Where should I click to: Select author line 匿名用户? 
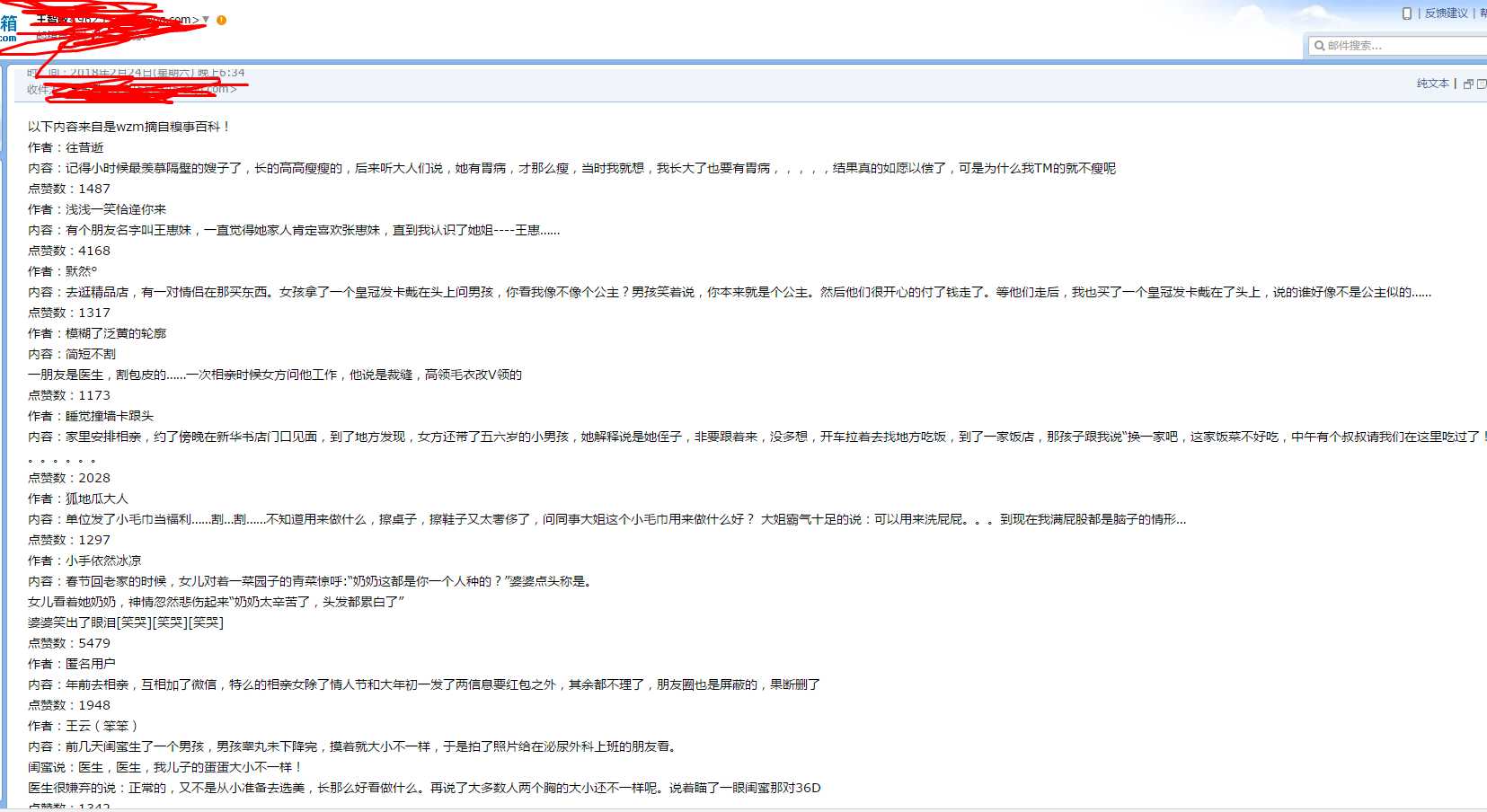tap(72, 664)
